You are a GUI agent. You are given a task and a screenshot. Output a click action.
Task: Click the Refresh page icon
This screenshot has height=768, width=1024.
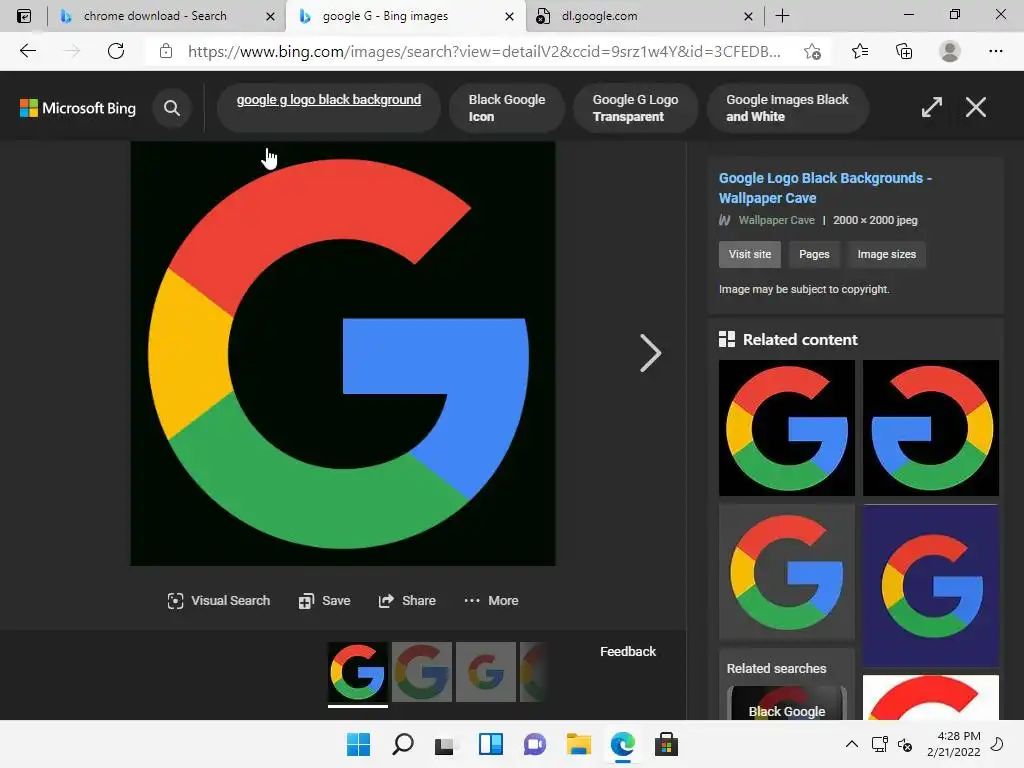pos(116,51)
